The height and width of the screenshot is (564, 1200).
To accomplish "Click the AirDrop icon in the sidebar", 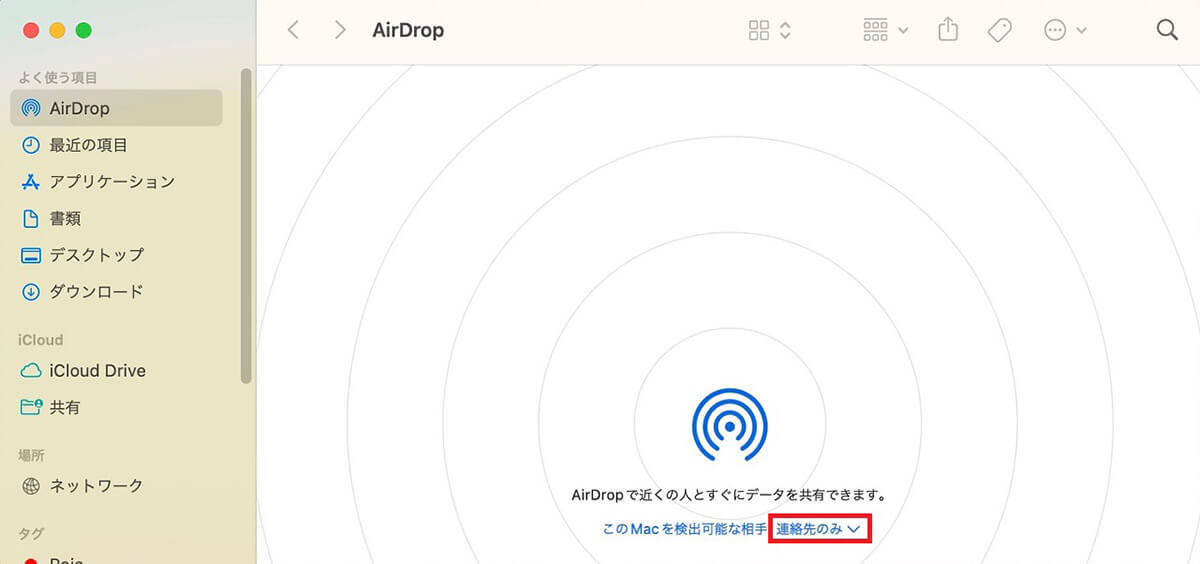I will tap(31, 108).
